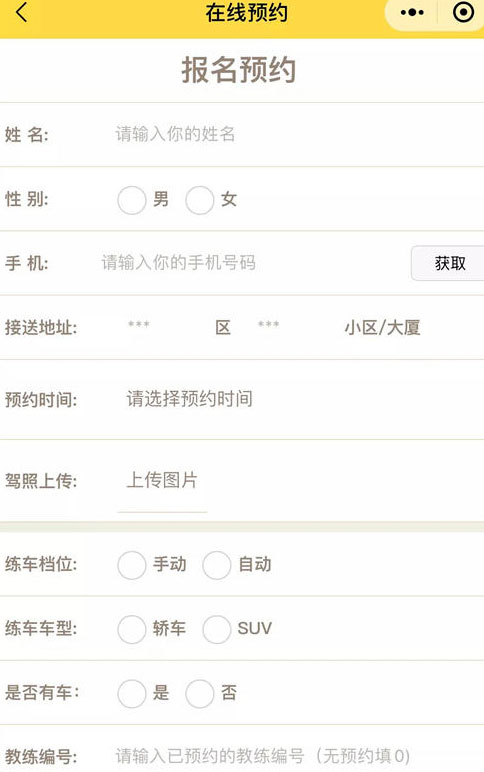Mark 是 for owning a car
This screenshot has height=772, width=484.
(x=131, y=693)
